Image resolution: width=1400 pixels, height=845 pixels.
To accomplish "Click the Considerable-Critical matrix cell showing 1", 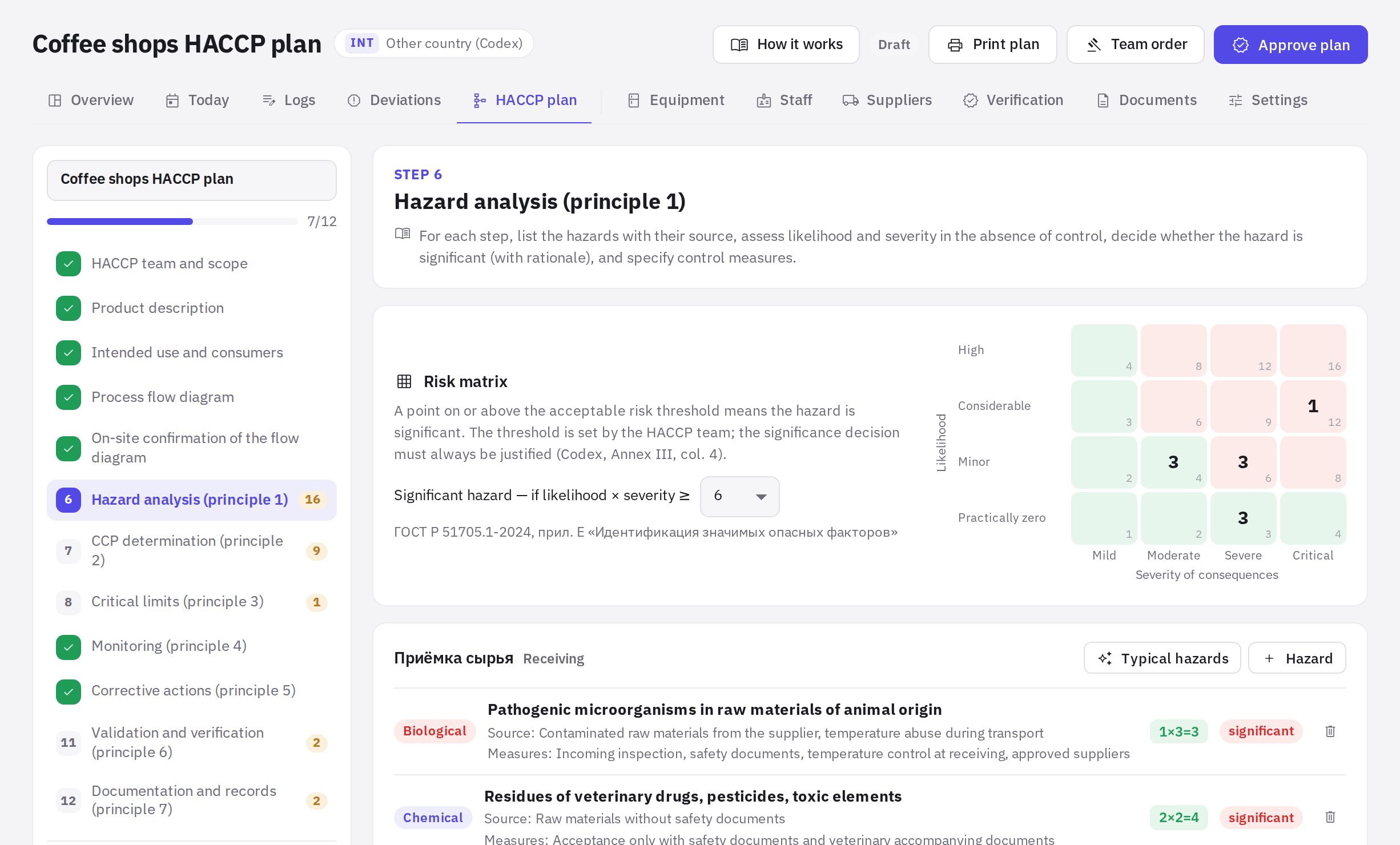I will 1313,407.
